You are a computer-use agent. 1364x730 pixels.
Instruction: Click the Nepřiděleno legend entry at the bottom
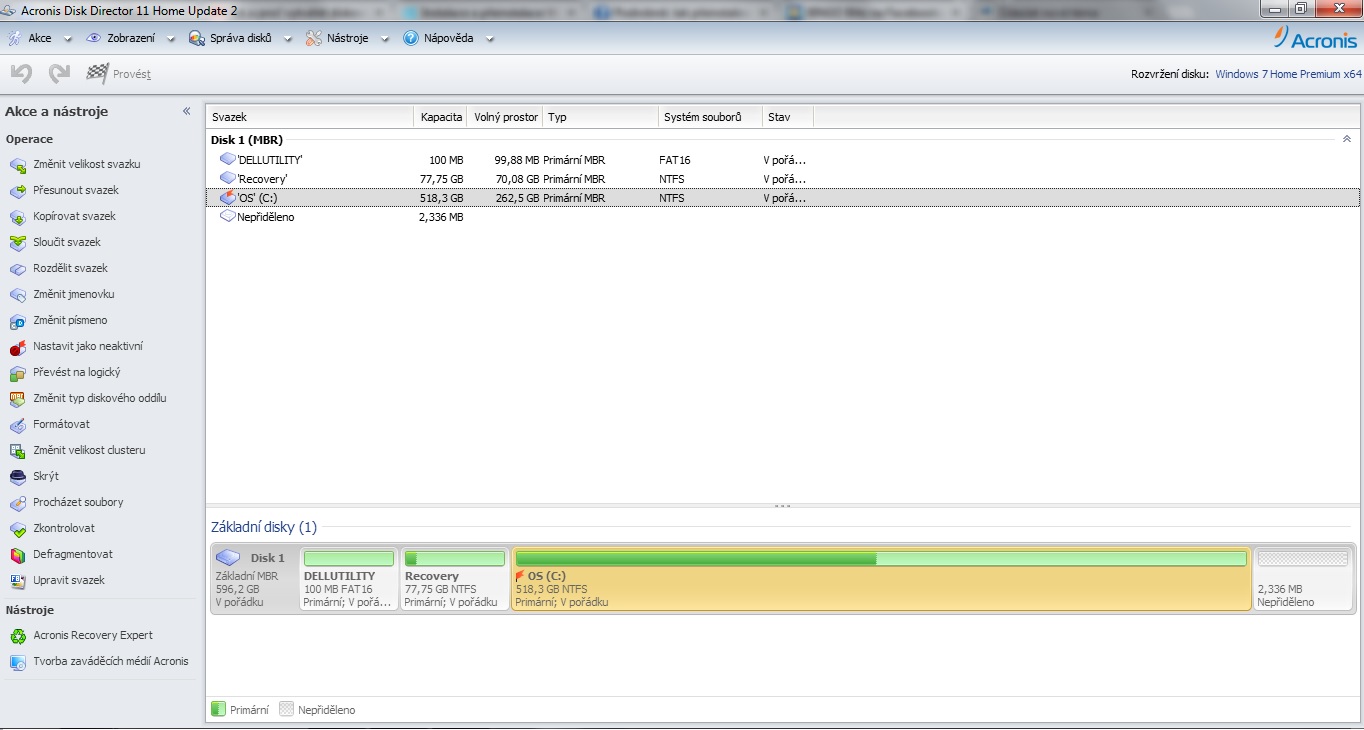click(318, 710)
